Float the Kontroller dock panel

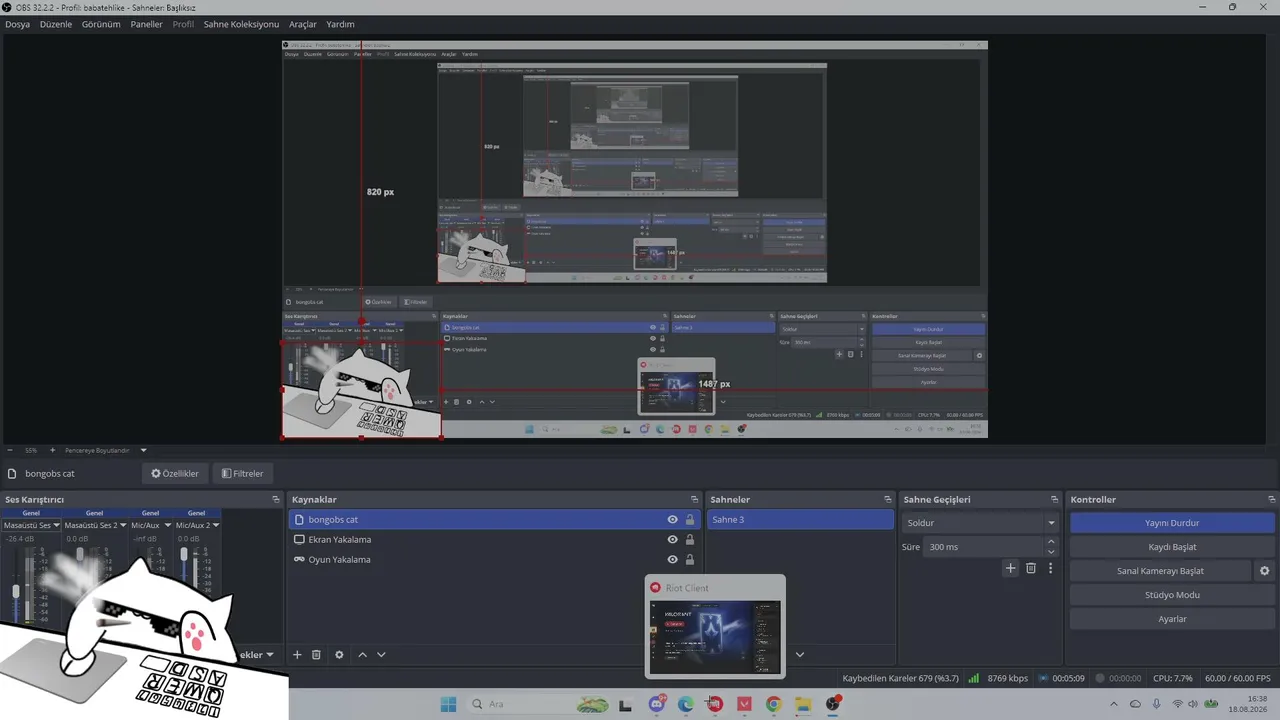pyautogui.click(x=1272, y=499)
